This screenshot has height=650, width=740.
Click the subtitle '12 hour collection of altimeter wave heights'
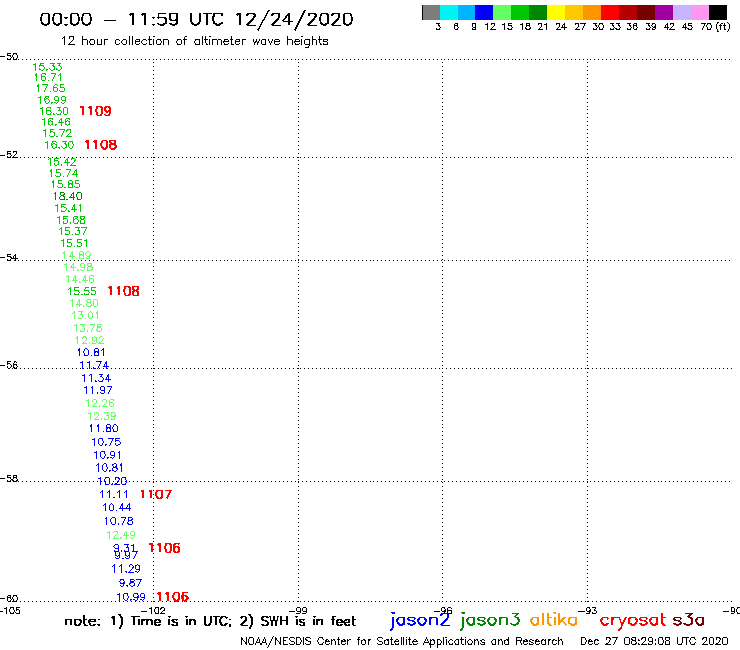click(194, 41)
